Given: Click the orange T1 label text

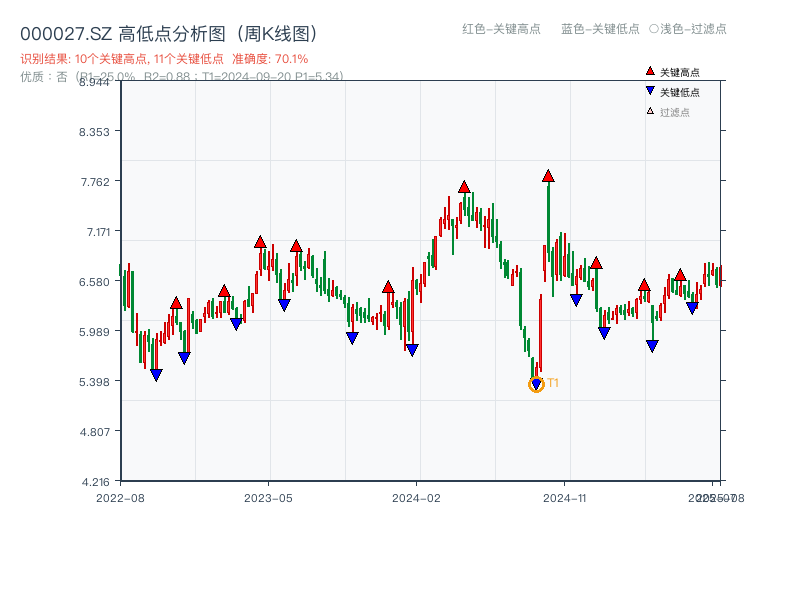Looking at the screenshot, I should coord(553,383).
